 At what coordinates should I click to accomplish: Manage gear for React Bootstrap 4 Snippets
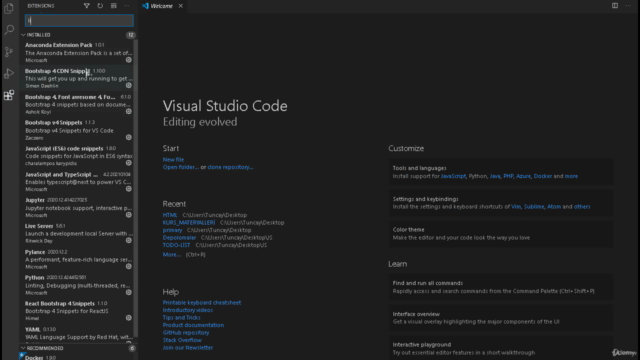click(x=129, y=318)
